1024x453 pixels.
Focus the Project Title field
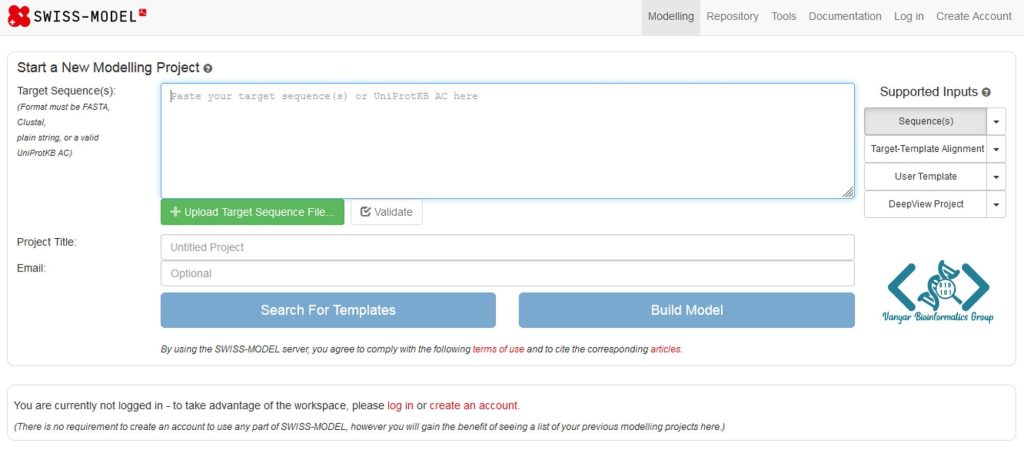point(507,247)
